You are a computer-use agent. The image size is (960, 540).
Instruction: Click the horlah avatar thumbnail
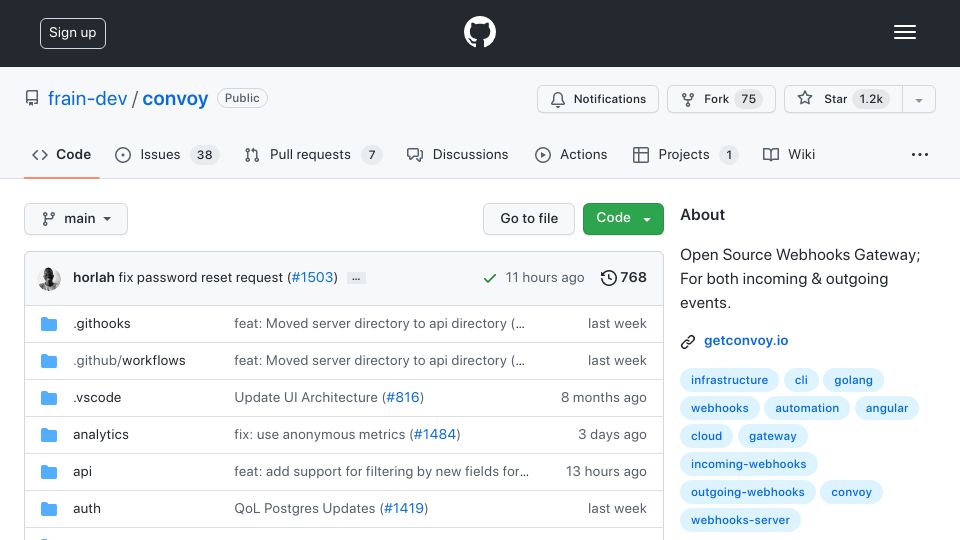click(49, 278)
